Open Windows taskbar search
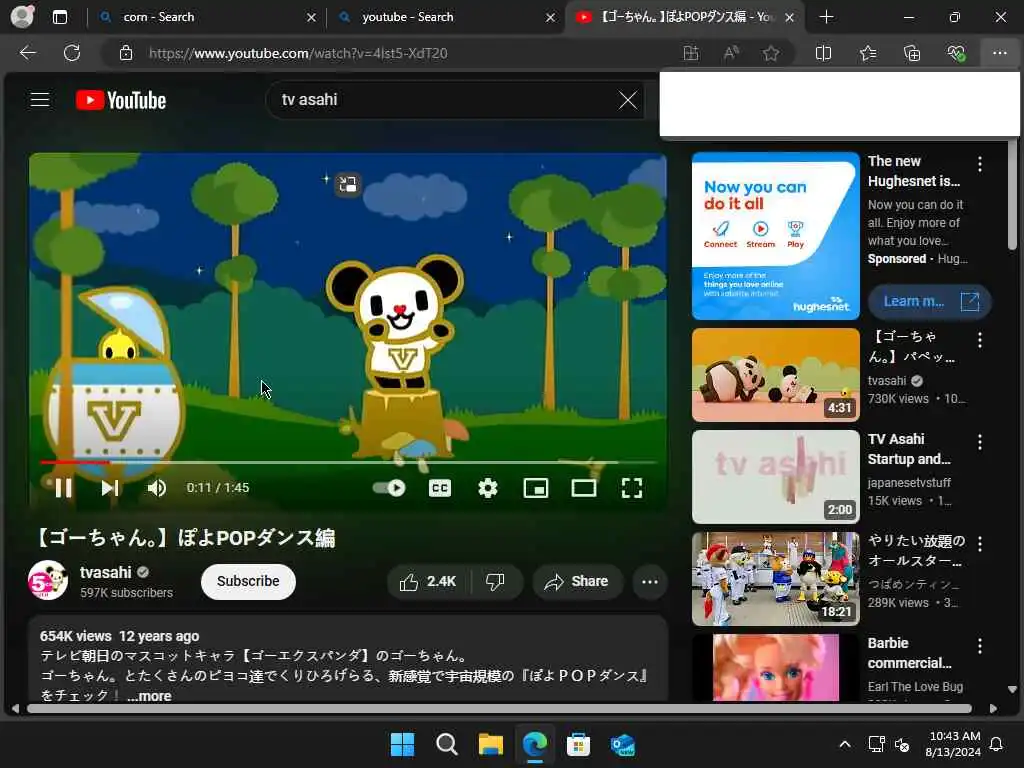 point(447,744)
